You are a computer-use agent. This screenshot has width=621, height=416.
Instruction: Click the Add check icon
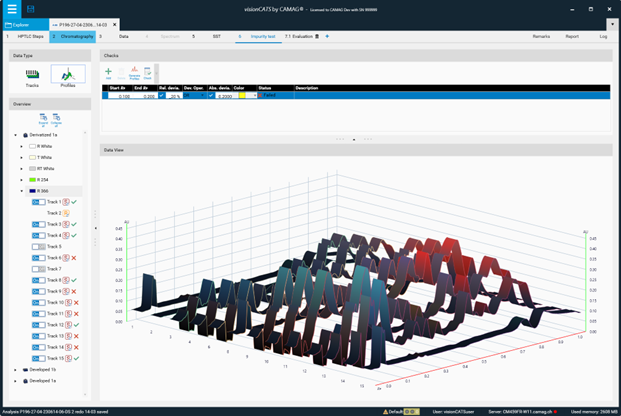point(109,73)
